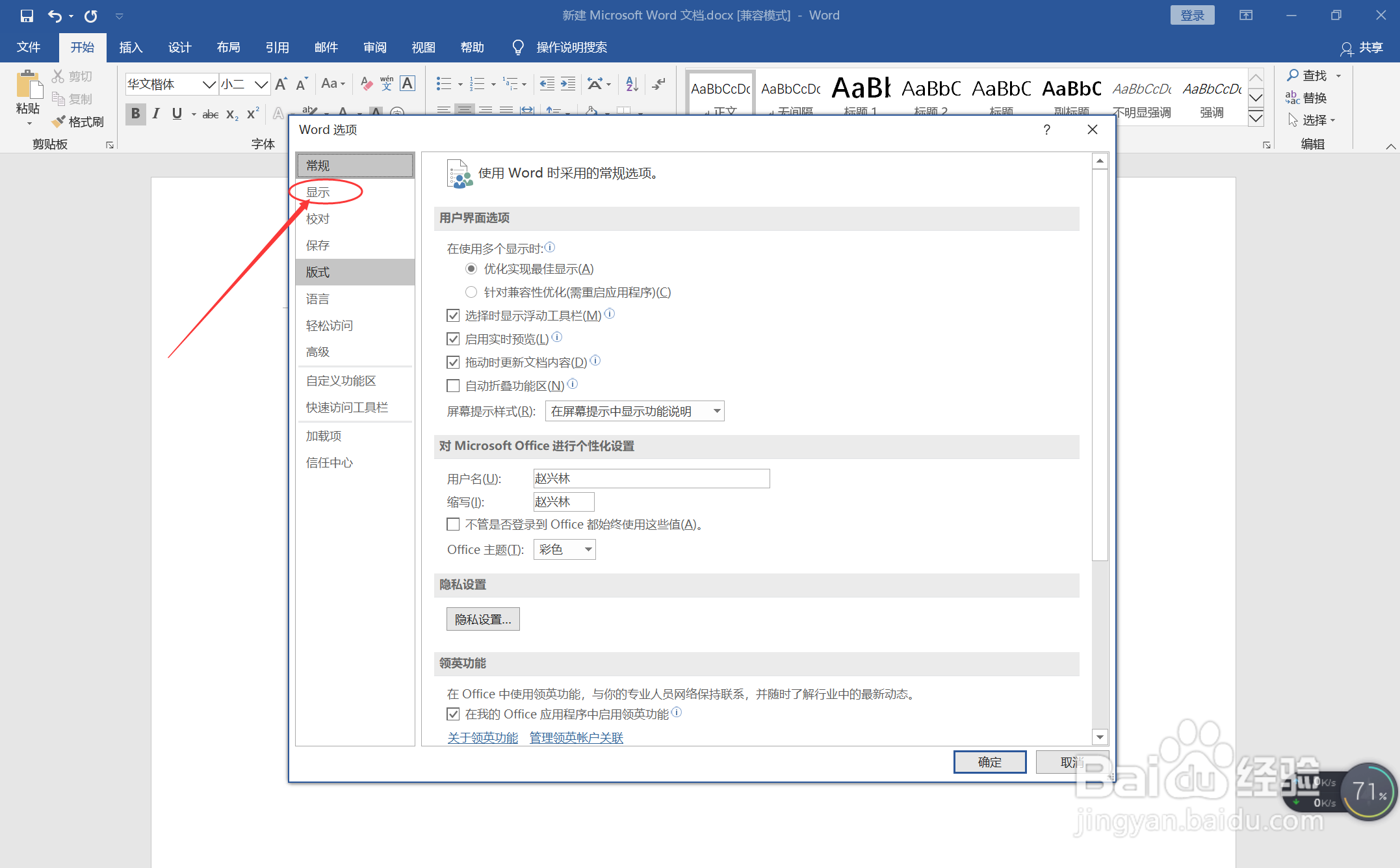Screen dimensions: 1400x868
Task: Toggle Bold formatting
Action: point(135,114)
